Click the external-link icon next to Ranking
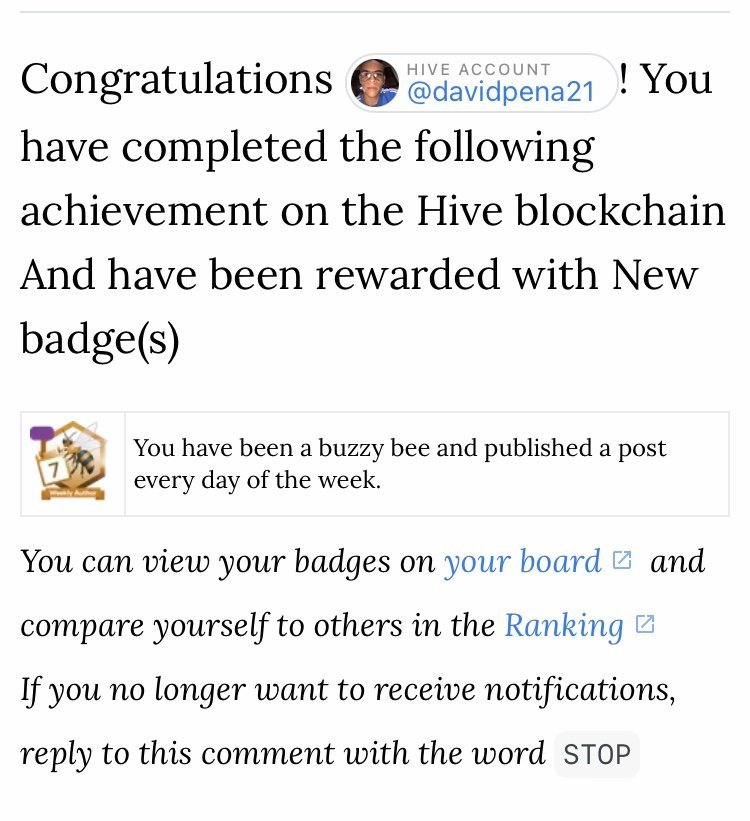The image size is (750, 821). pyautogui.click(x=645, y=624)
